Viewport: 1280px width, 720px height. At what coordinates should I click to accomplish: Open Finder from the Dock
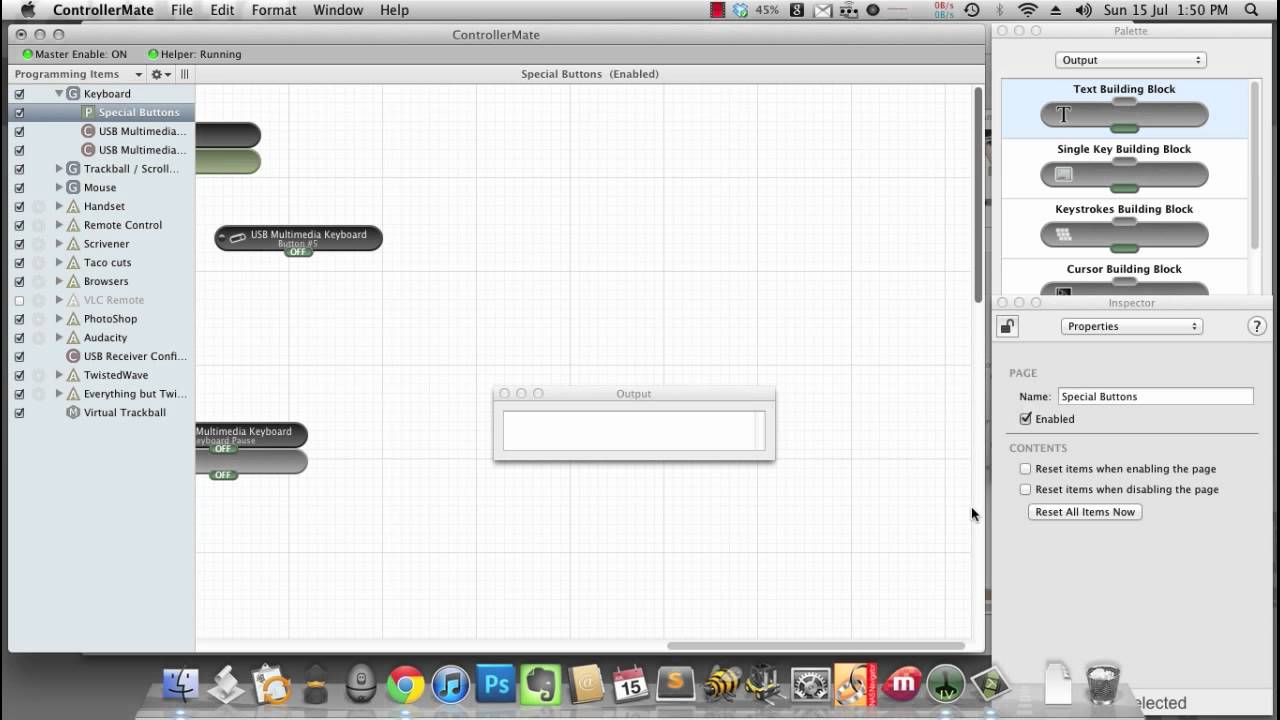click(x=181, y=685)
